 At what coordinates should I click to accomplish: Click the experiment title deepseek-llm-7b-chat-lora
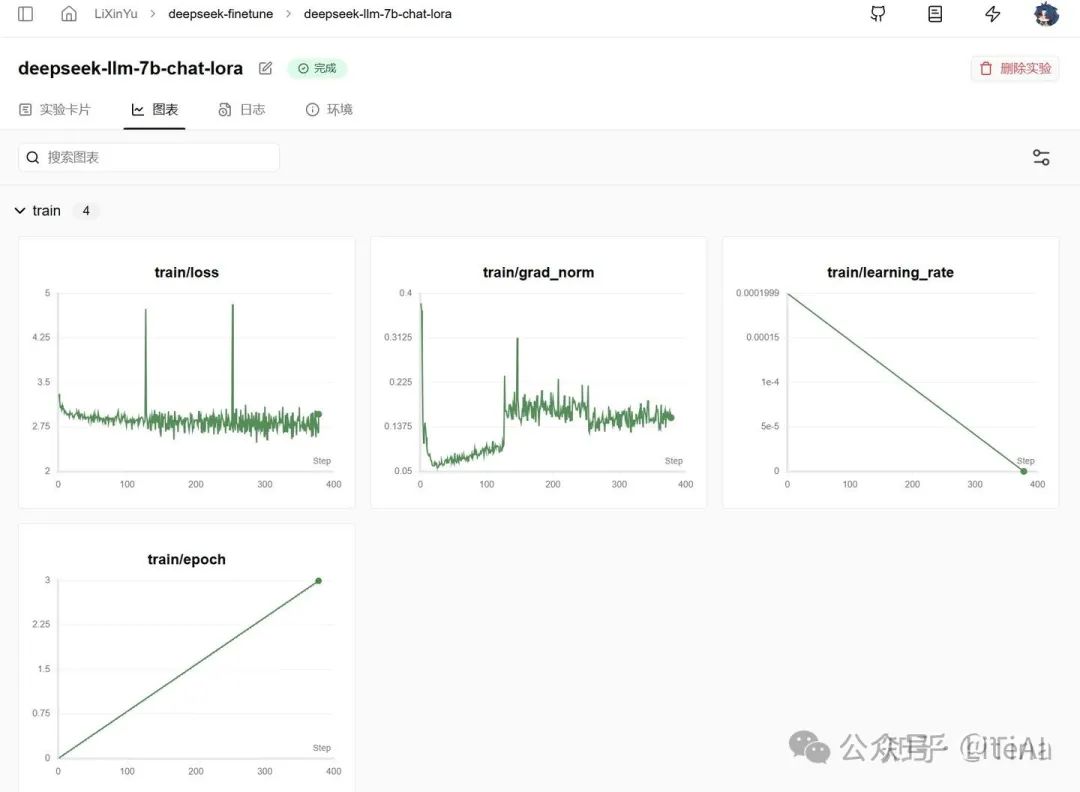coord(130,68)
